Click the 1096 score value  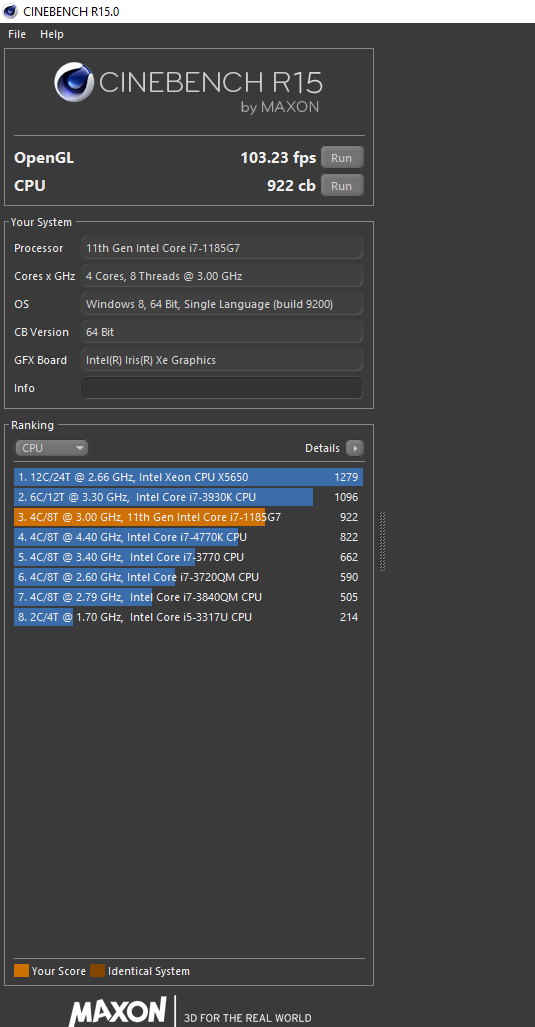[346, 497]
